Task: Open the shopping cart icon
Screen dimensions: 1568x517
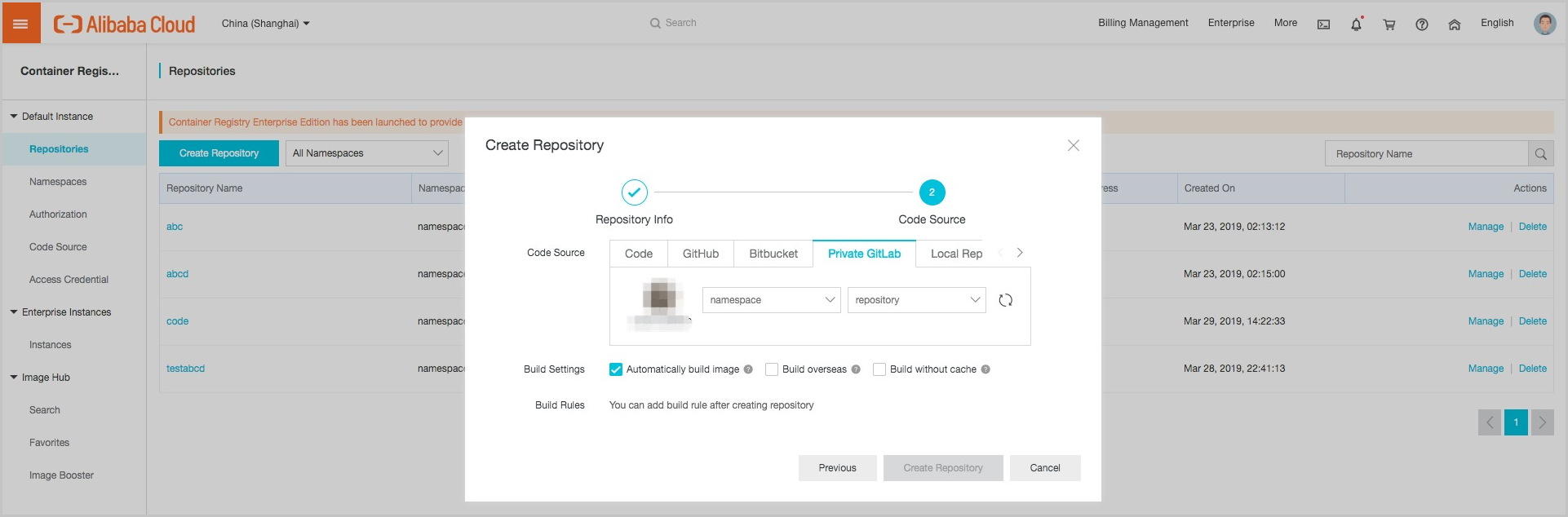Action: pos(1389,24)
